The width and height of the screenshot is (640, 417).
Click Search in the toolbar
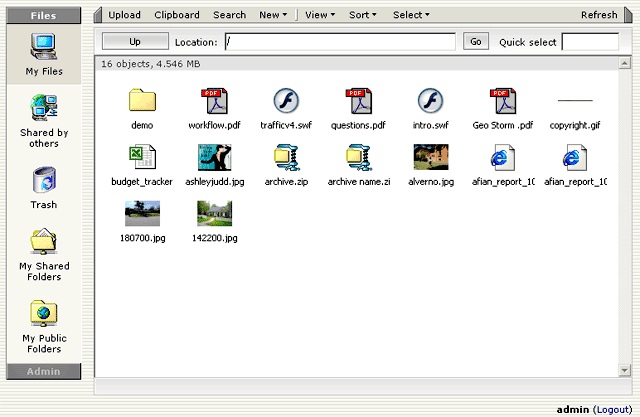click(x=229, y=15)
